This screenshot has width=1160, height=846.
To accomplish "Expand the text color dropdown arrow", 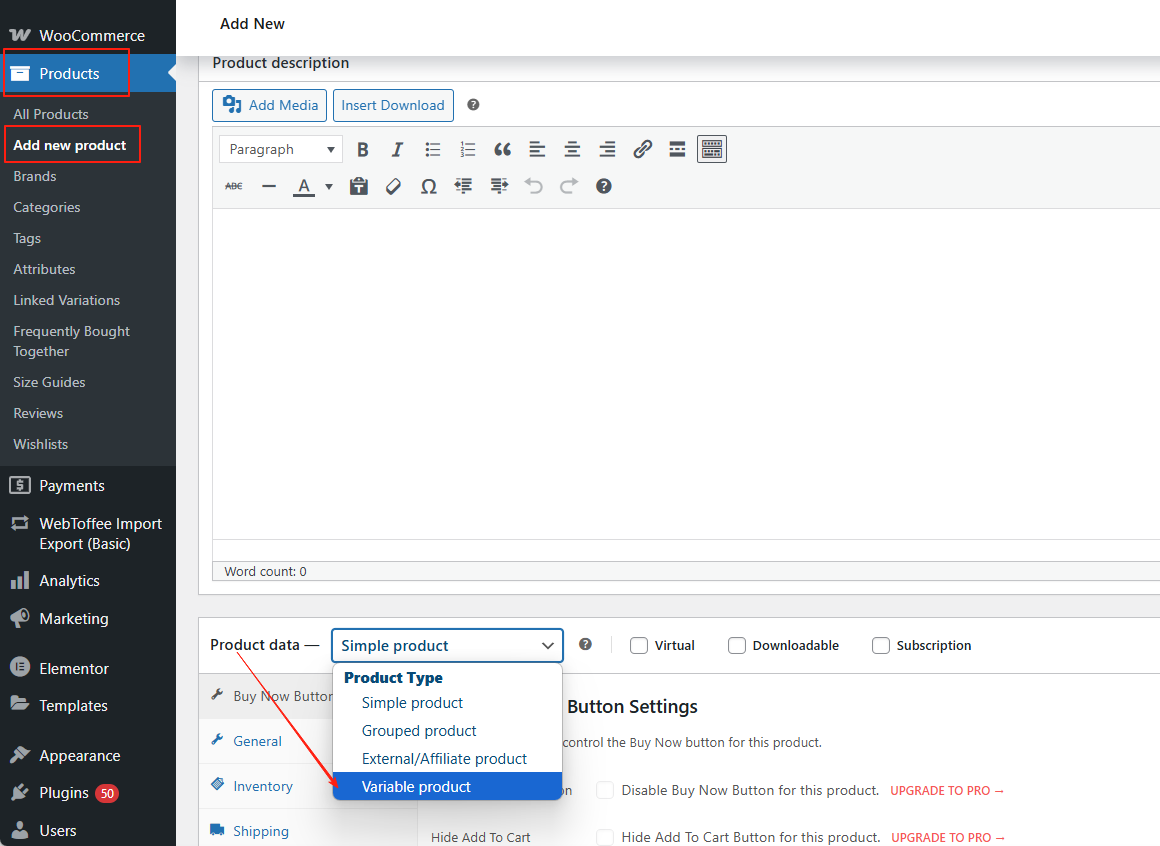I will click(x=329, y=187).
